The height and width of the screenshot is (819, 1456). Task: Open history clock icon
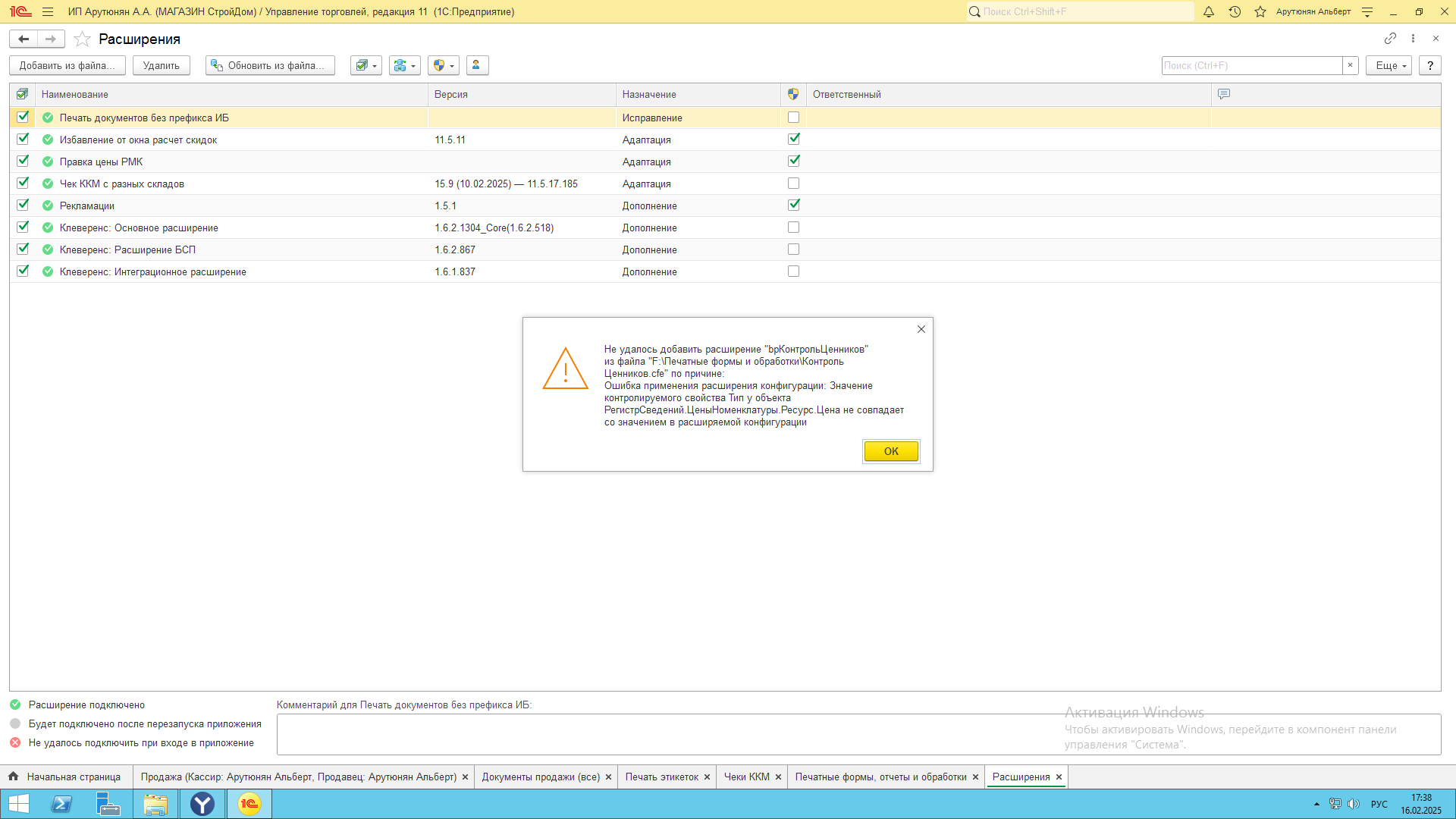[x=1235, y=11]
